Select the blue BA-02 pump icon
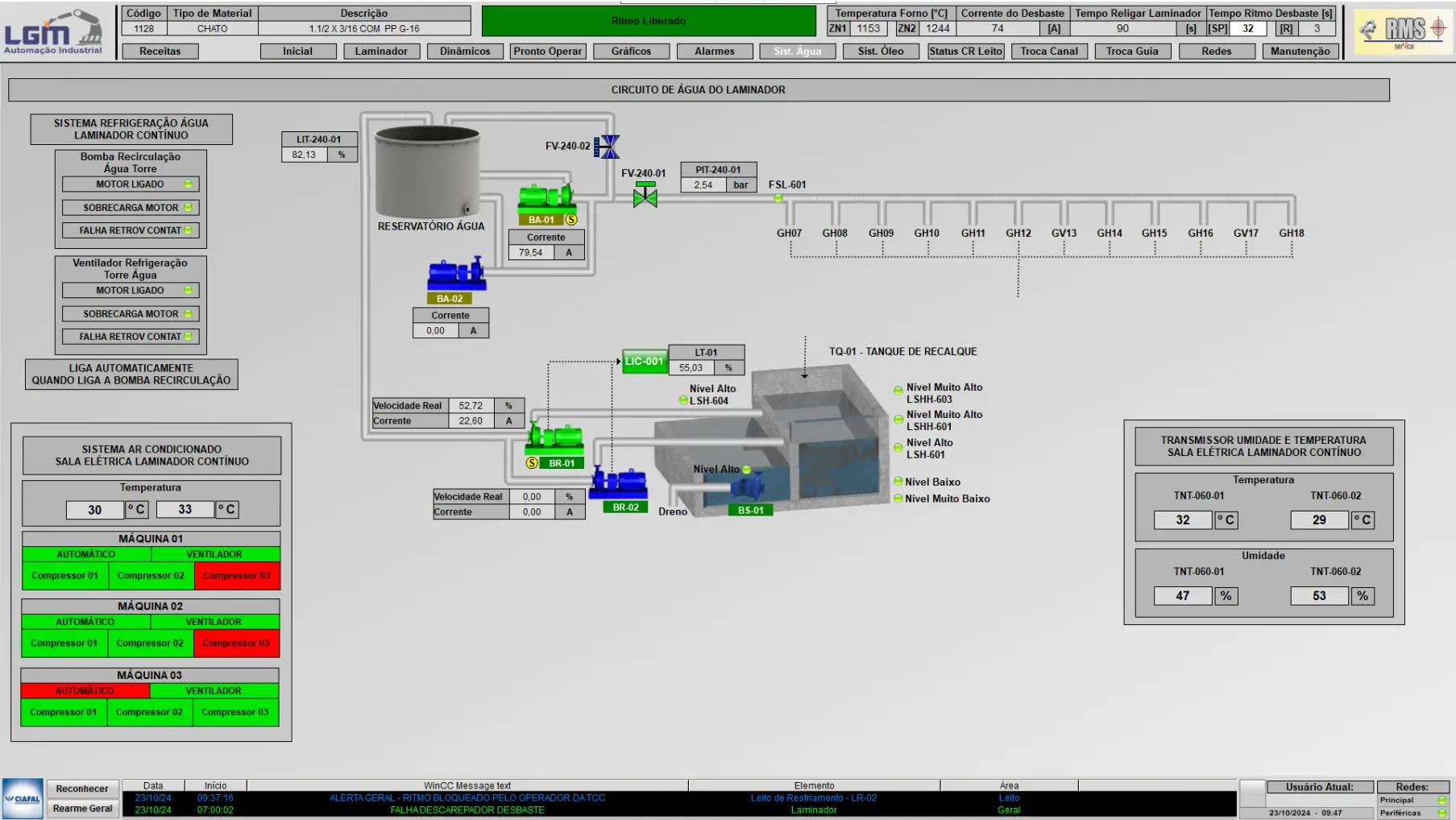Screen dimensions: 1456x820 coord(456,275)
